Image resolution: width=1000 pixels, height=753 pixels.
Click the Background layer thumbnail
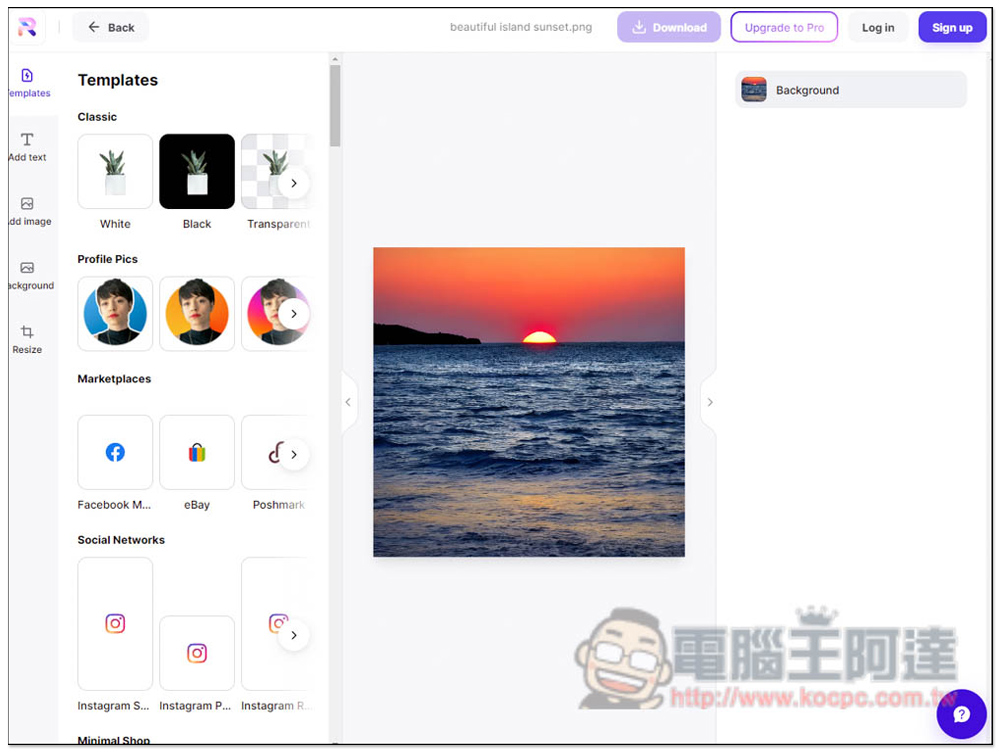click(x=754, y=90)
